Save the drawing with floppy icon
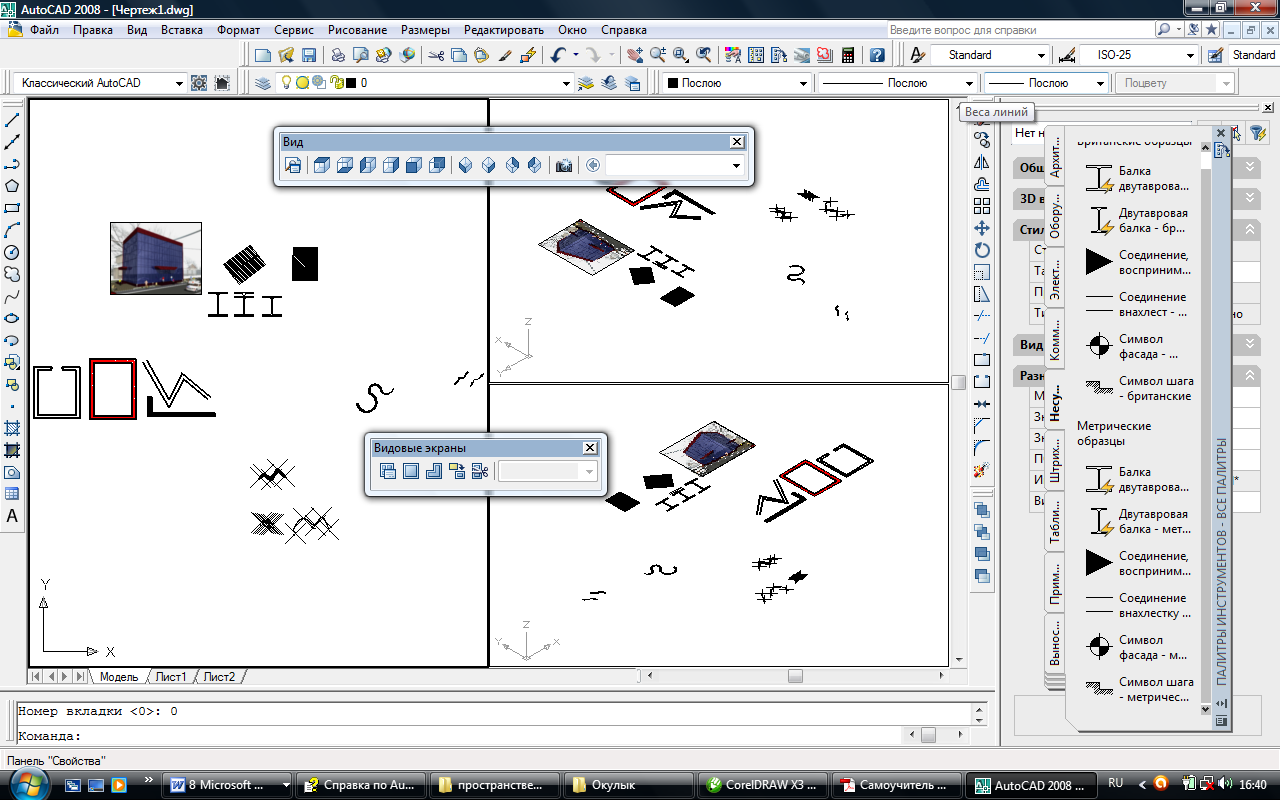The height and width of the screenshot is (800, 1280). click(309, 56)
